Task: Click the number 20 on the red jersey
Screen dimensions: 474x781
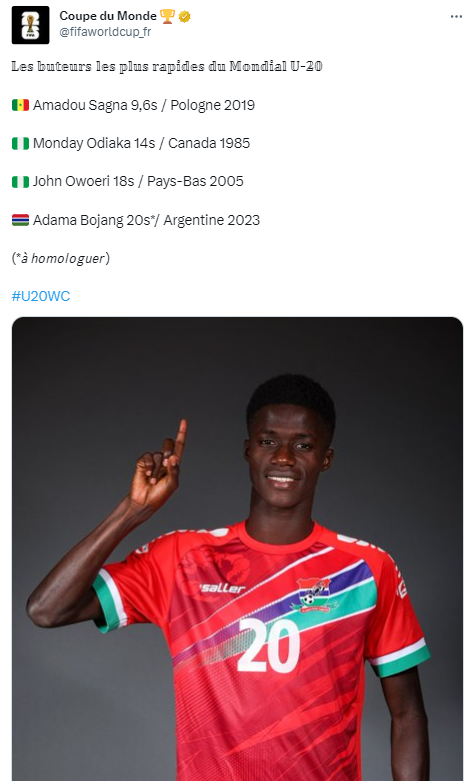Action: coord(268,646)
